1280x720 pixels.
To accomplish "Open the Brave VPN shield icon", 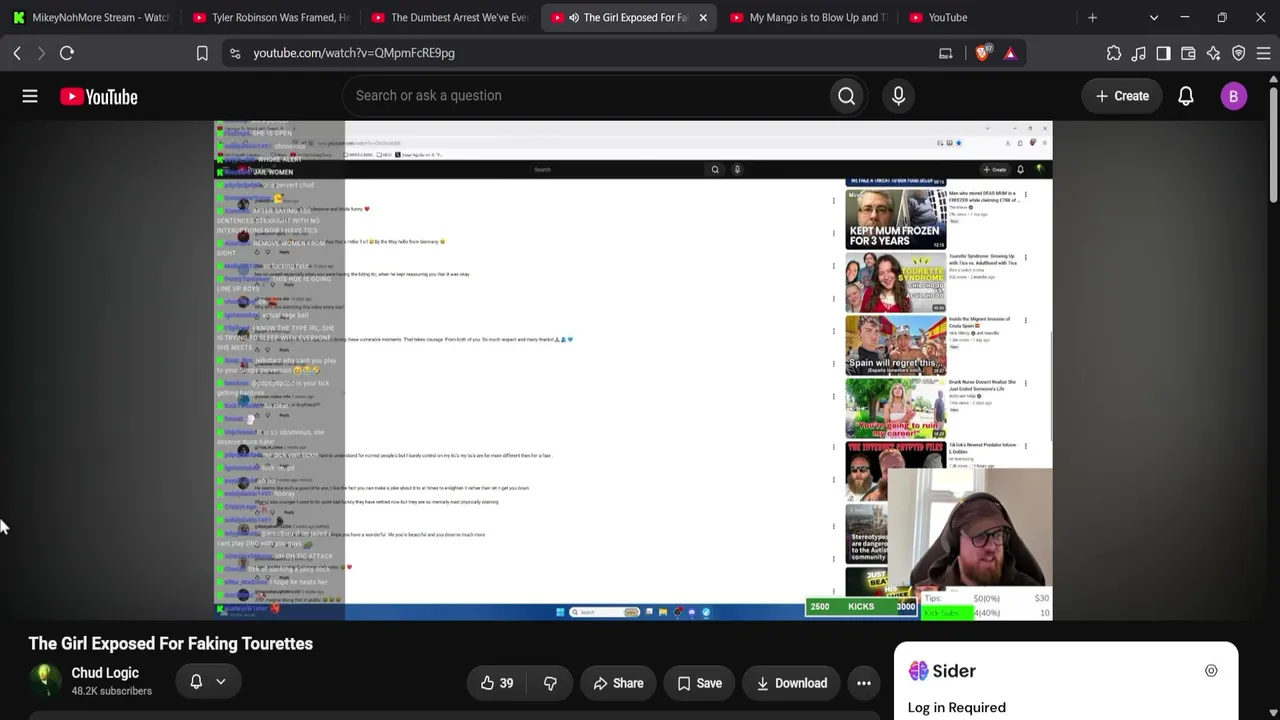I will [1238, 53].
